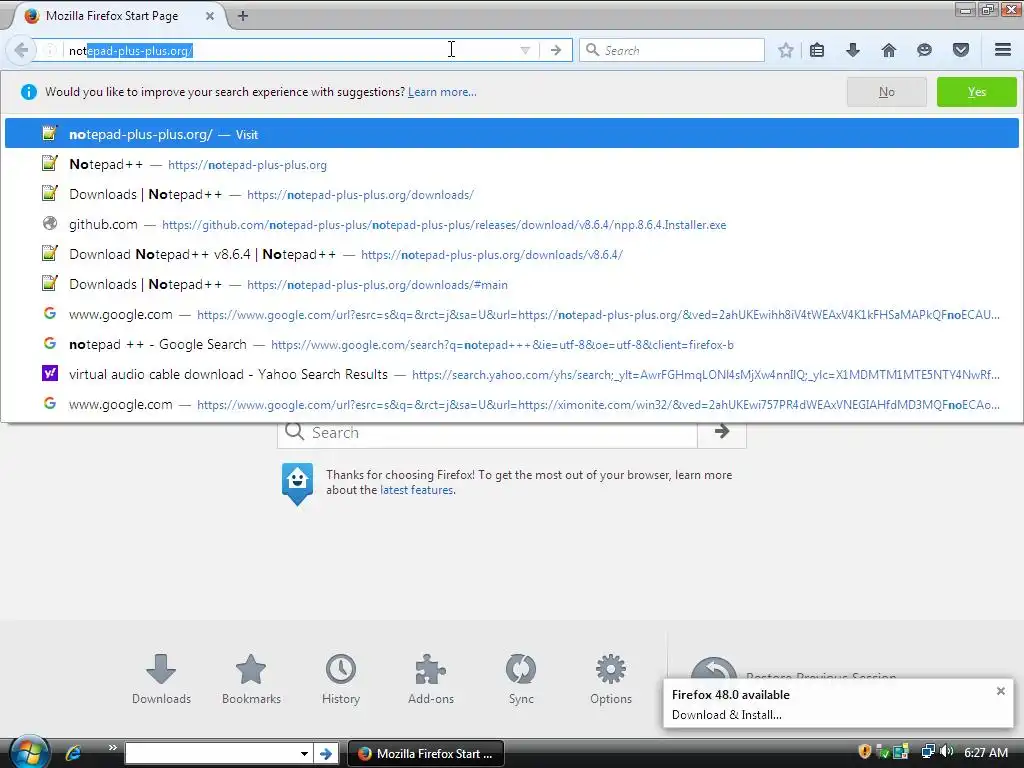
Task: Click the network tray icon
Action: click(927, 752)
